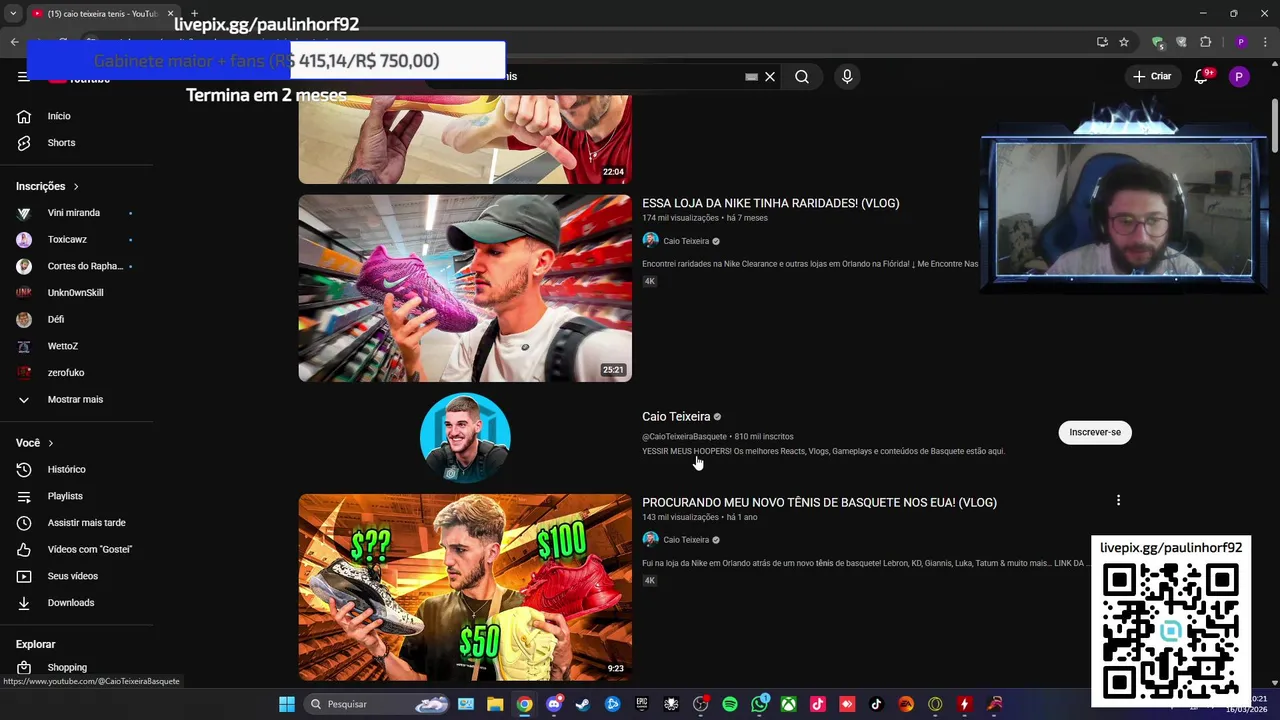The width and height of the screenshot is (1280, 720).
Task: Click the @CaioTeixeiraBasquete handle
Action: click(685, 437)
